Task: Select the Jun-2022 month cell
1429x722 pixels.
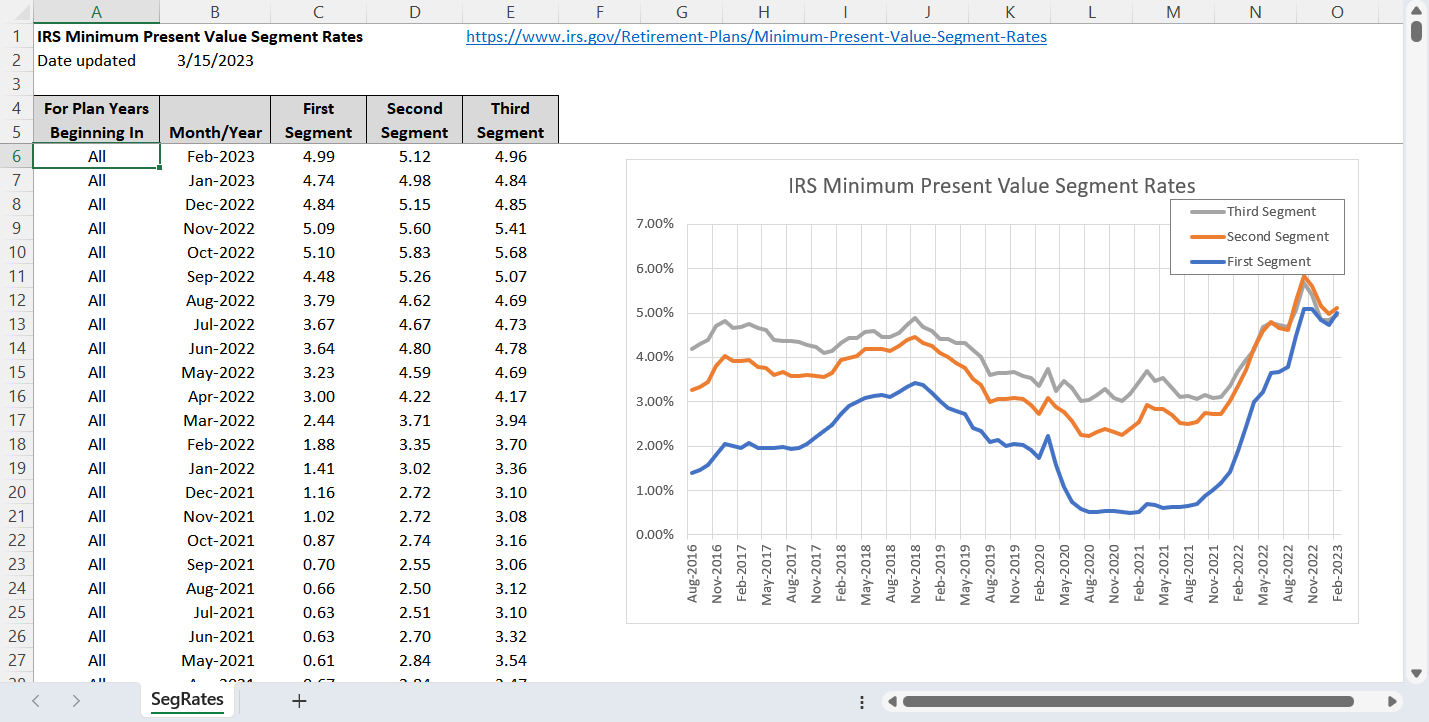Action: click(215, 349)
